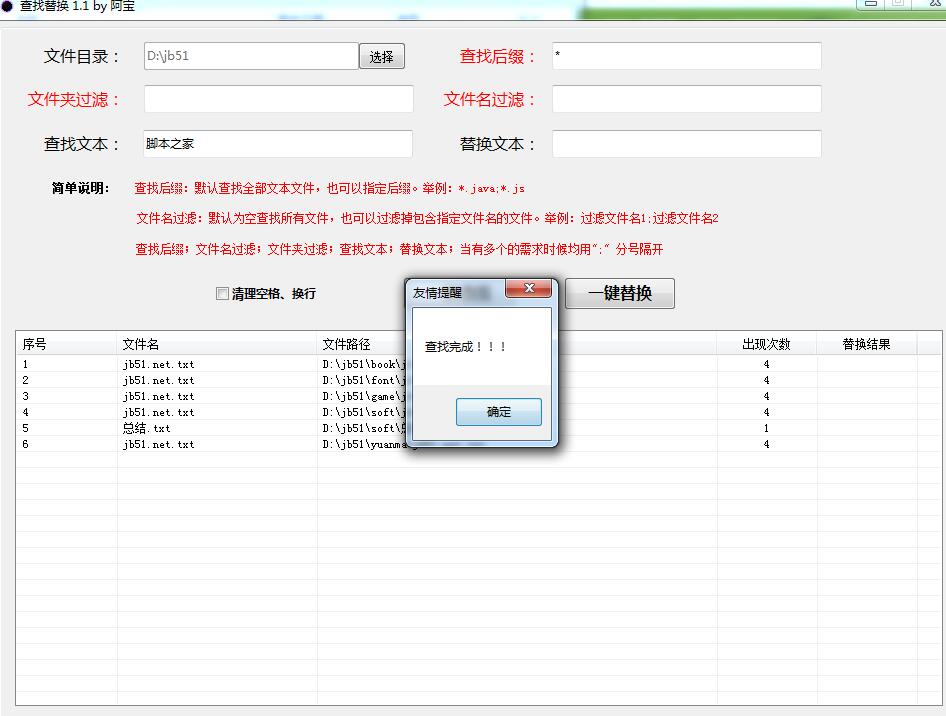This screenshot has height=716, width=946.
Task: Click the 选择 button to browse folders
Action: pos(383,56)
